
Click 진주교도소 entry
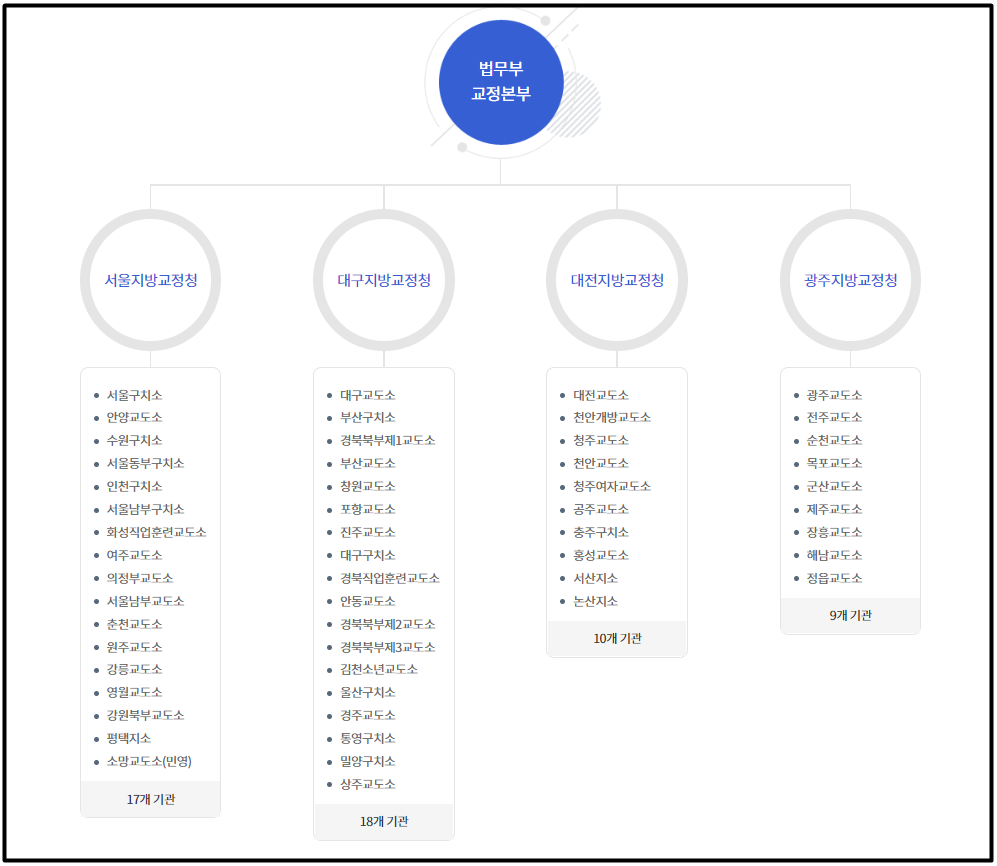point(368,532)
